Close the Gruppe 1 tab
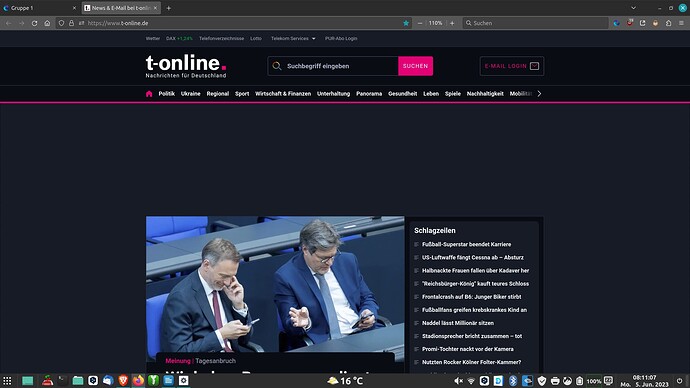Image resolution: width=690 pixels, height=388 pixels. 74,8
